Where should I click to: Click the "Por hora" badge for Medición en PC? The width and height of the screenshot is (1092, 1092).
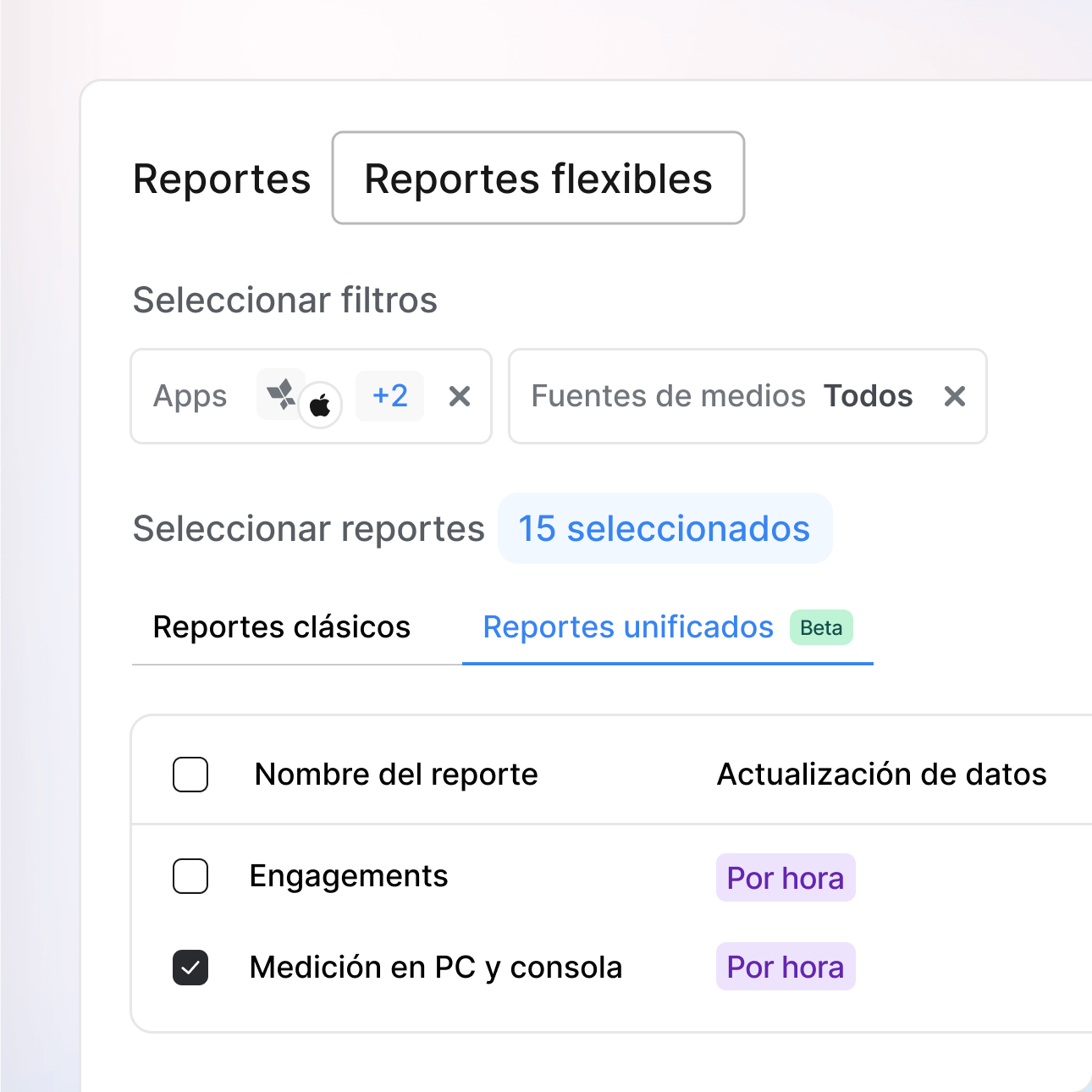(x=786, y=966)
